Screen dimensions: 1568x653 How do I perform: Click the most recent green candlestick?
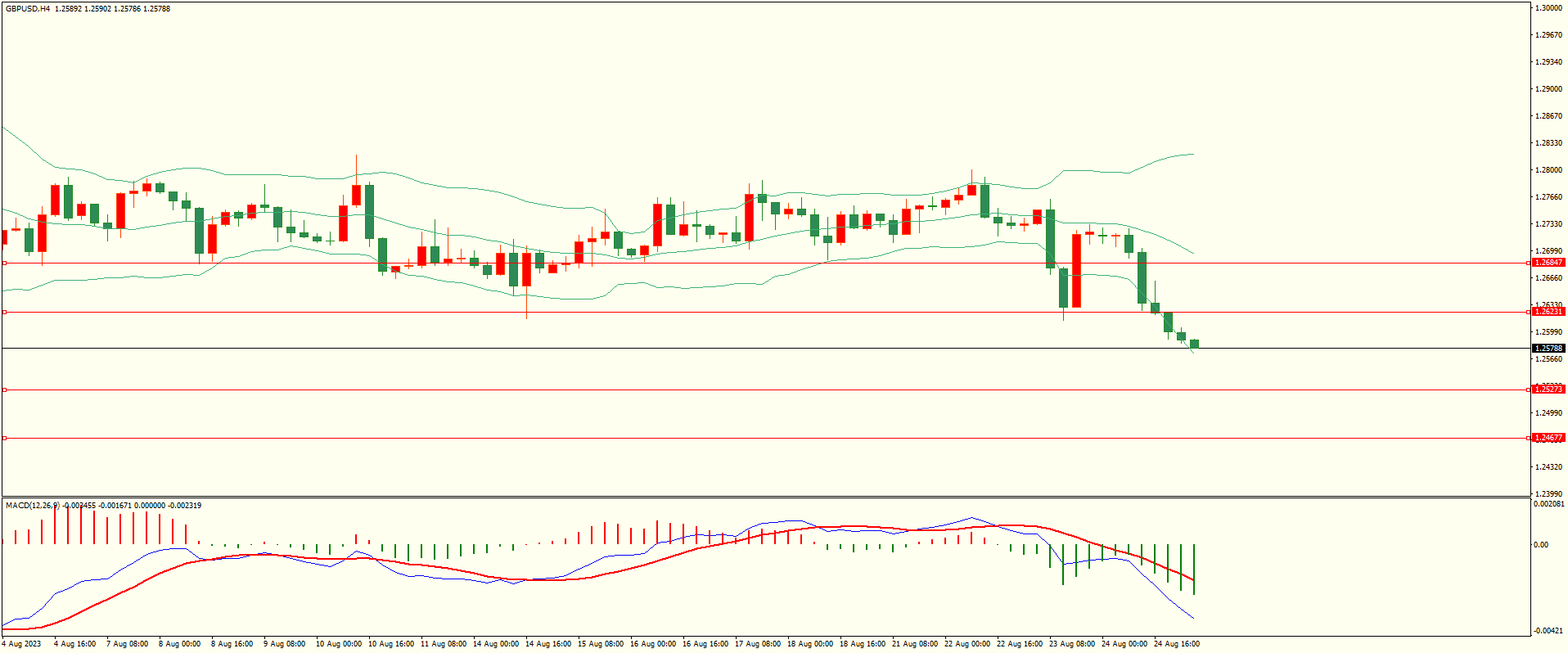click(1195, 344)
